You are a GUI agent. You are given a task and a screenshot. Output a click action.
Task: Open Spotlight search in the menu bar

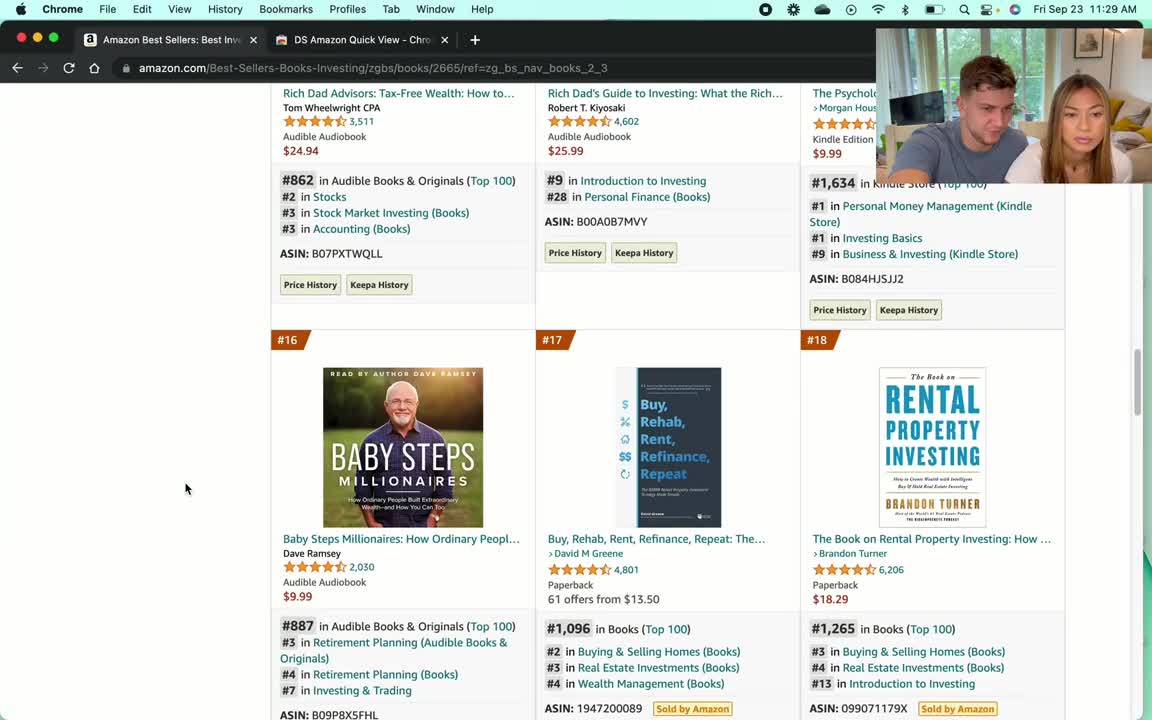(x=964, y=9)
